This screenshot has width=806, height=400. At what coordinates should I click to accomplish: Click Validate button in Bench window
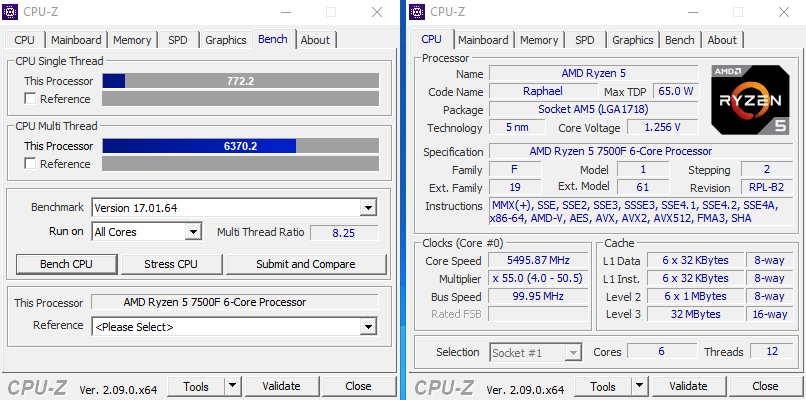281,386
